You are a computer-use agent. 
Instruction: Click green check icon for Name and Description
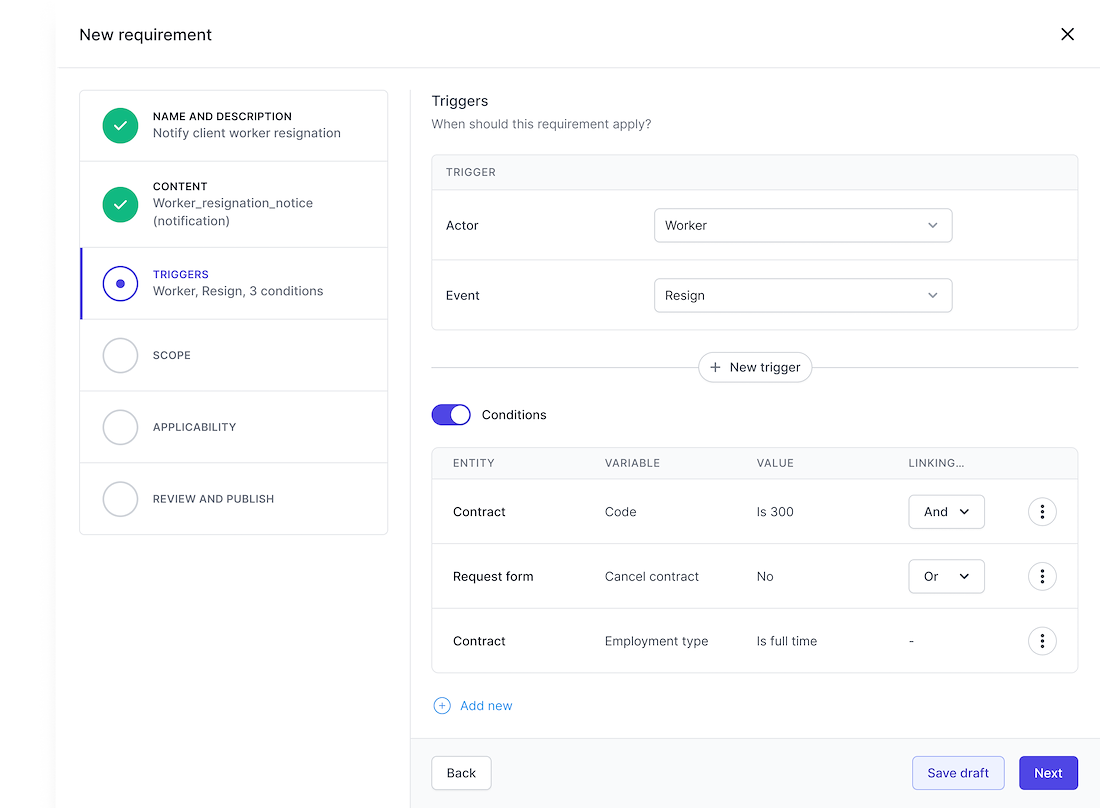[121, 126]
